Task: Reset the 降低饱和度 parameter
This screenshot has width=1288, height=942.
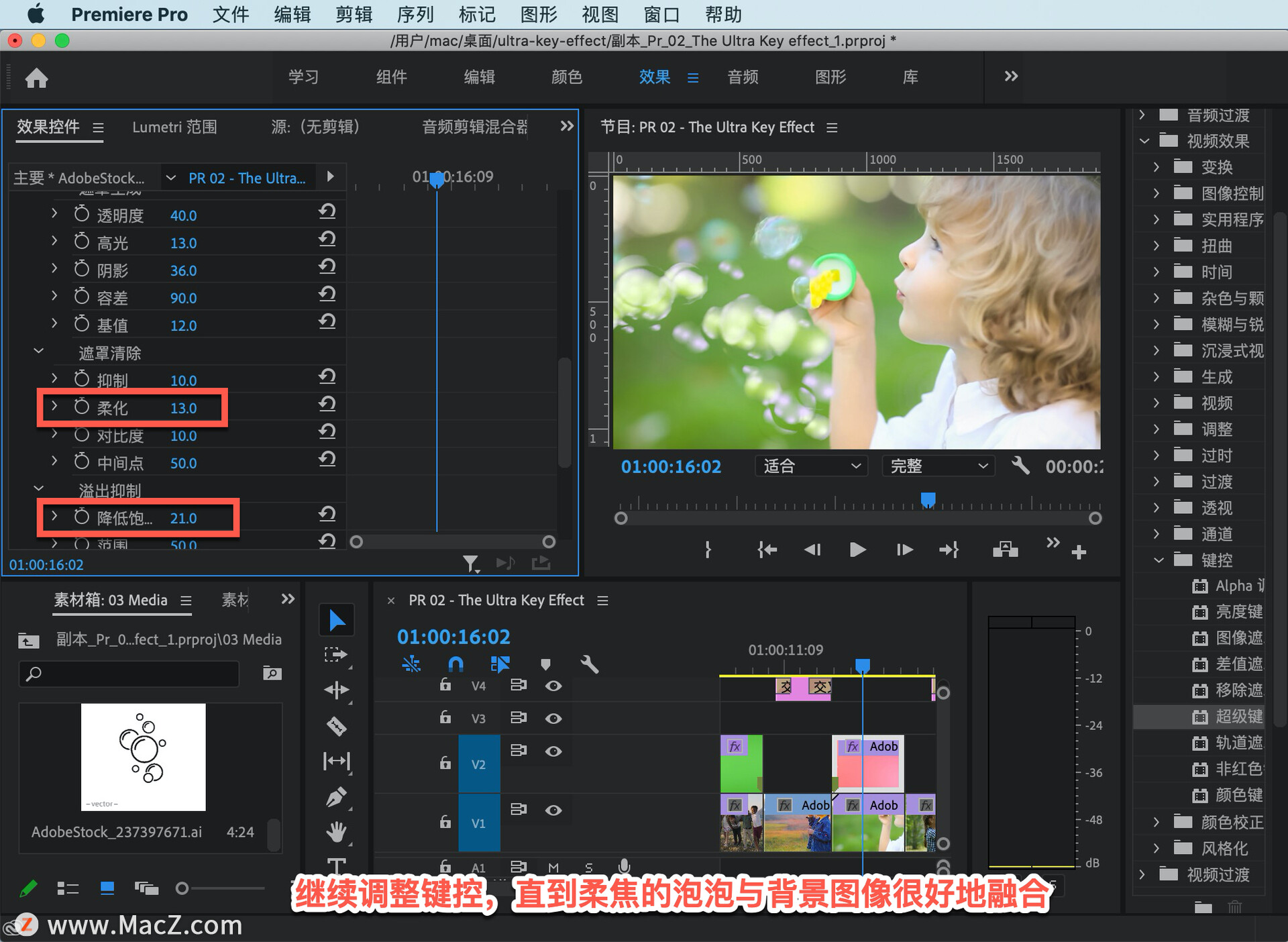Action: pos(327,514)
